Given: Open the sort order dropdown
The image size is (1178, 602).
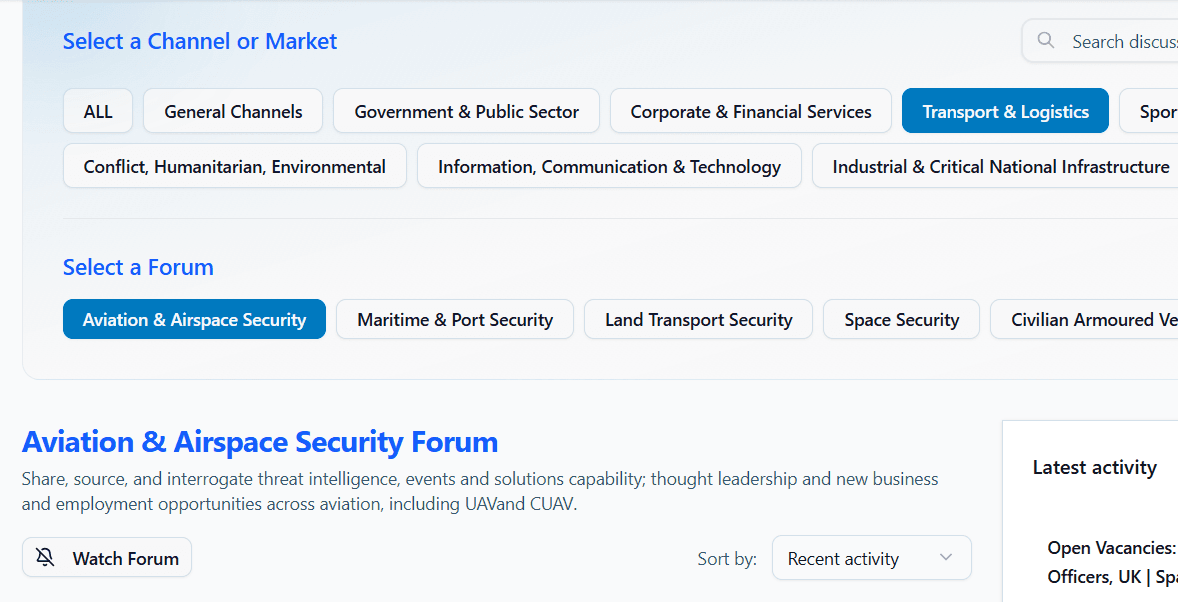Looking at the screenshot, I should coord(871,557).
